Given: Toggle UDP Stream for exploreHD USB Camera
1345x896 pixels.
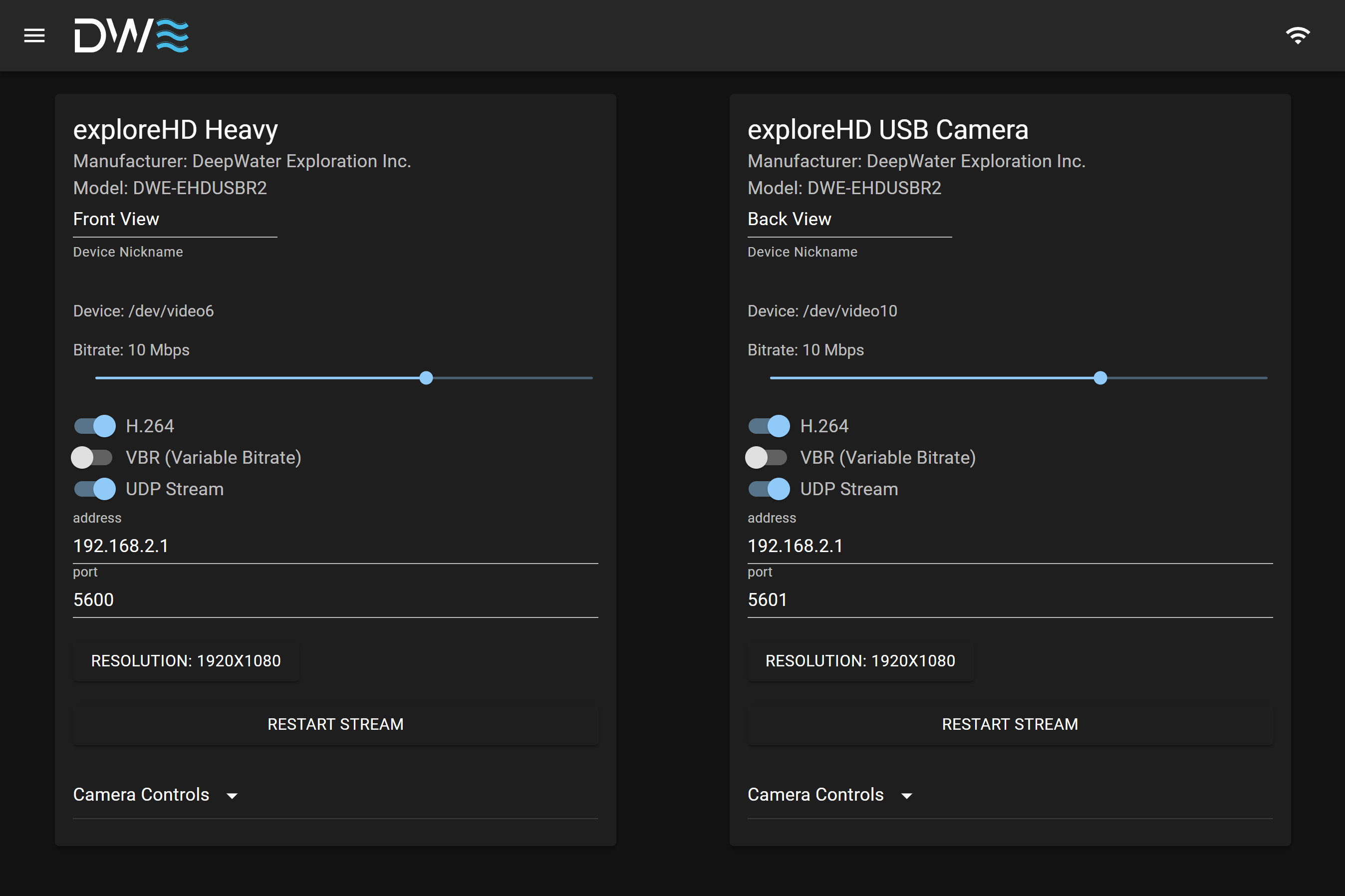Looking at the screenshot, I should point(769,489).
